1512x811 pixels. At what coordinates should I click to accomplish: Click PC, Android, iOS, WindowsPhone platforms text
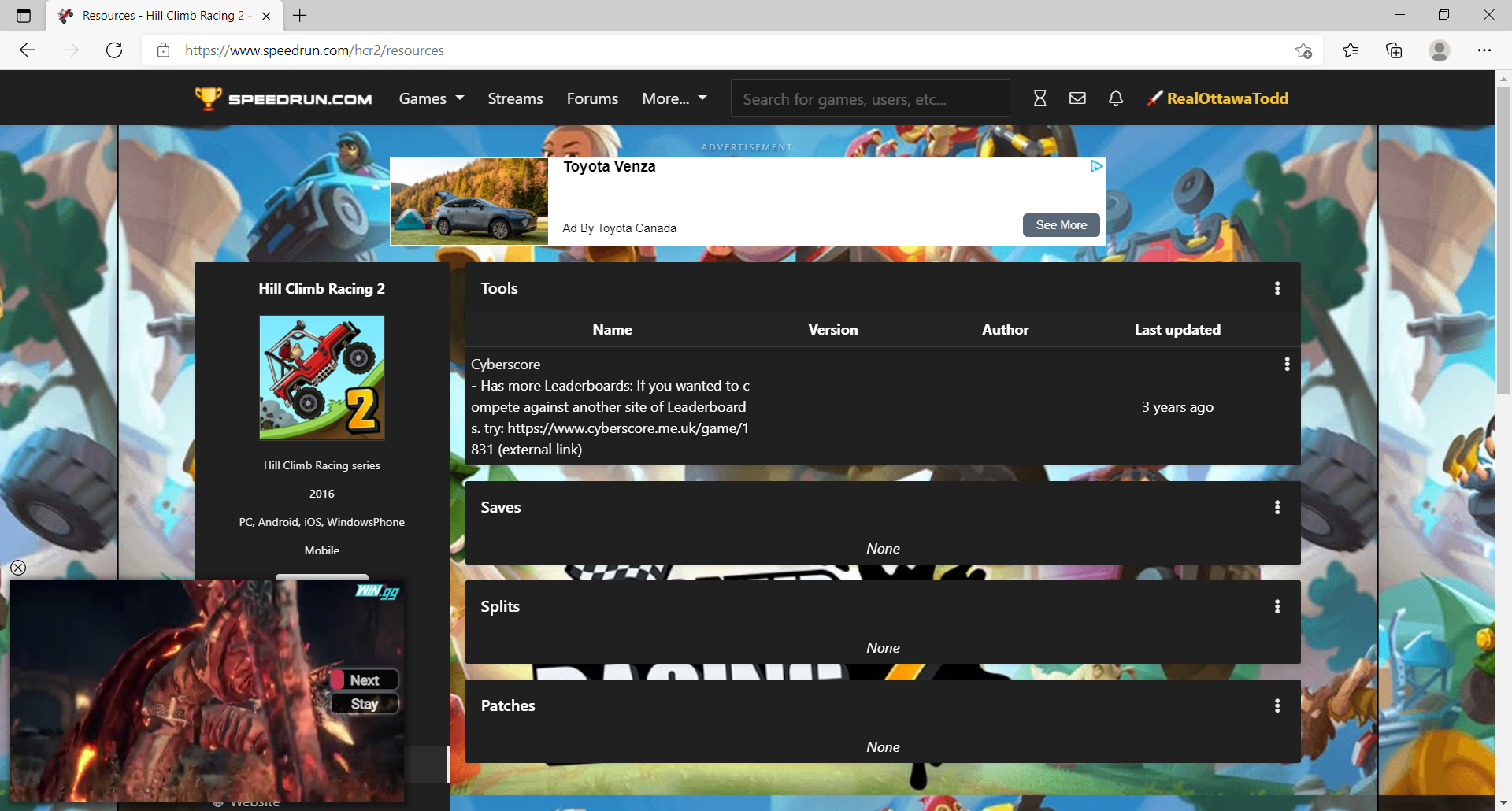pyautogui.click(x=321, y=522)
